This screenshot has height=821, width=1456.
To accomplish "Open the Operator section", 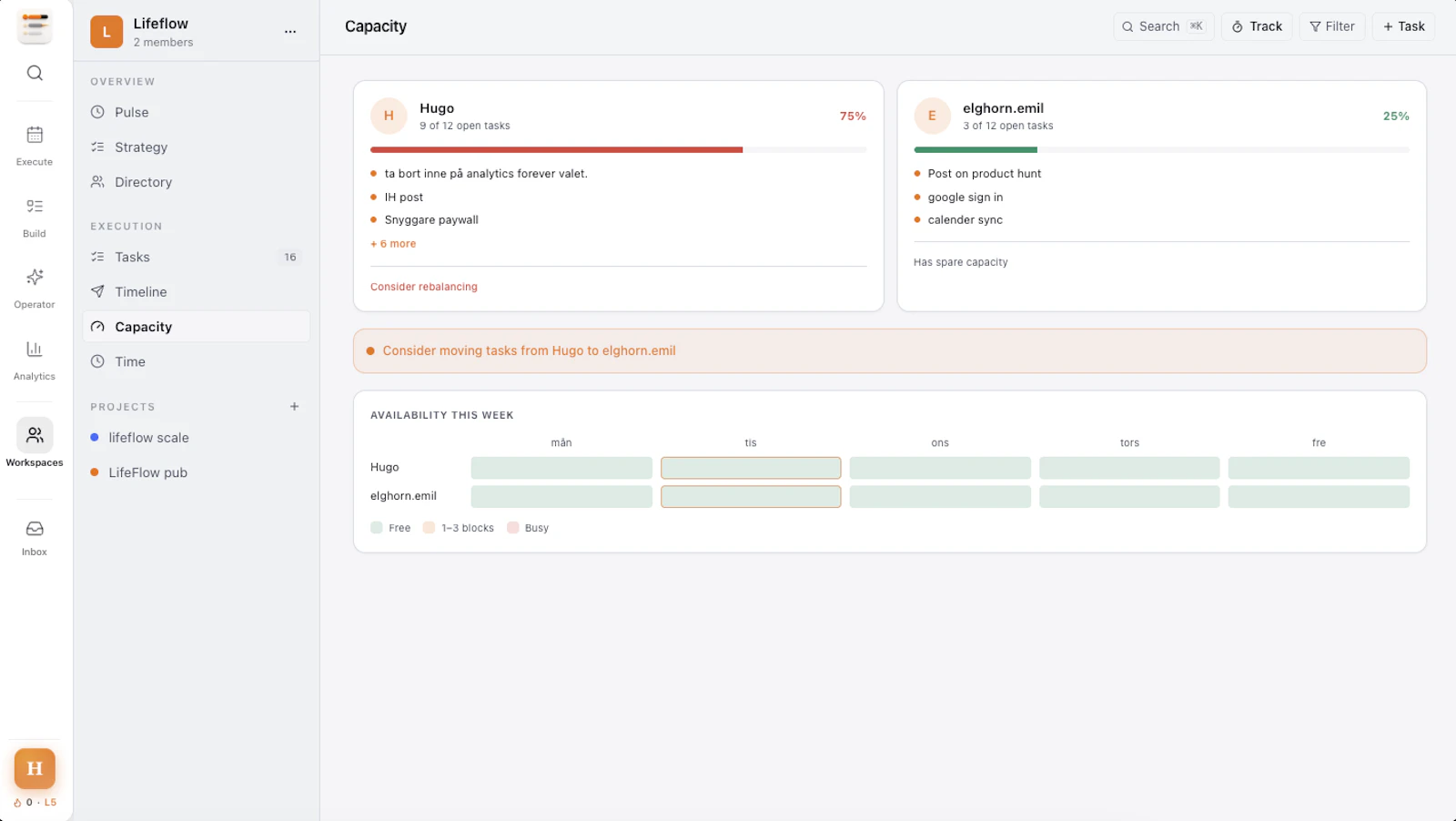I will point(35,289).
